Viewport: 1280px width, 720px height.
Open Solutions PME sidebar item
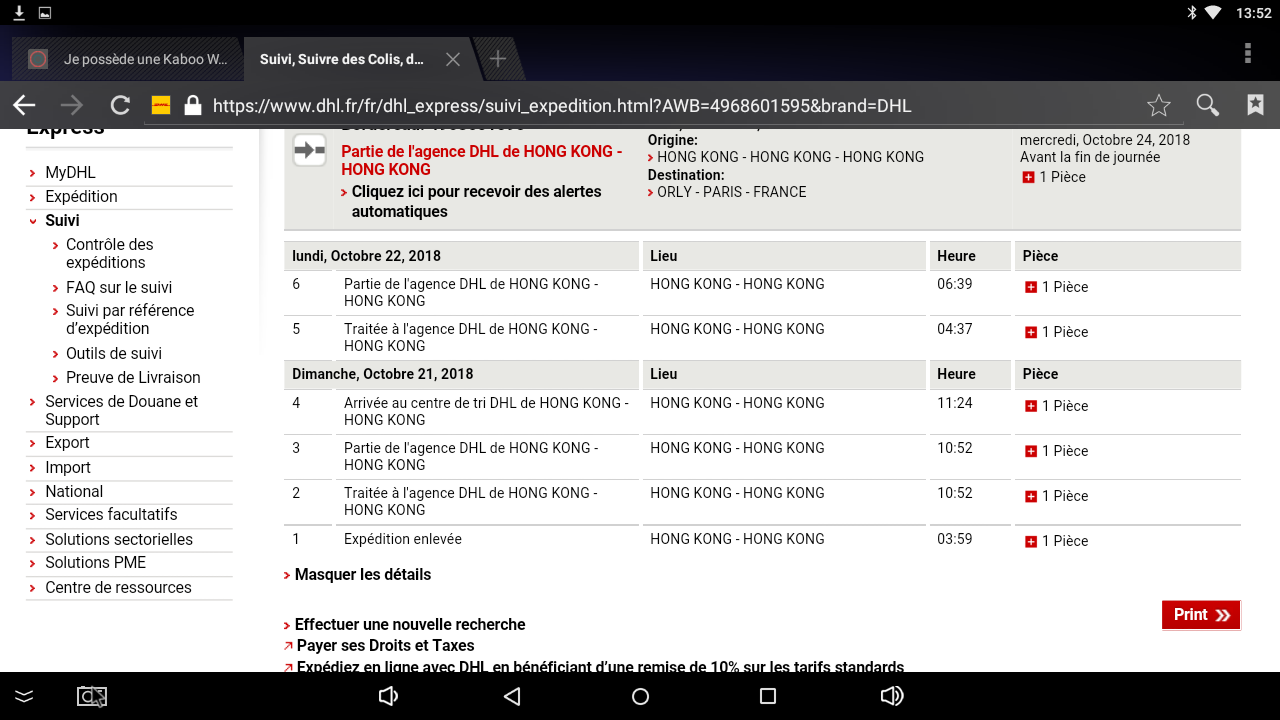click(95, 563)
